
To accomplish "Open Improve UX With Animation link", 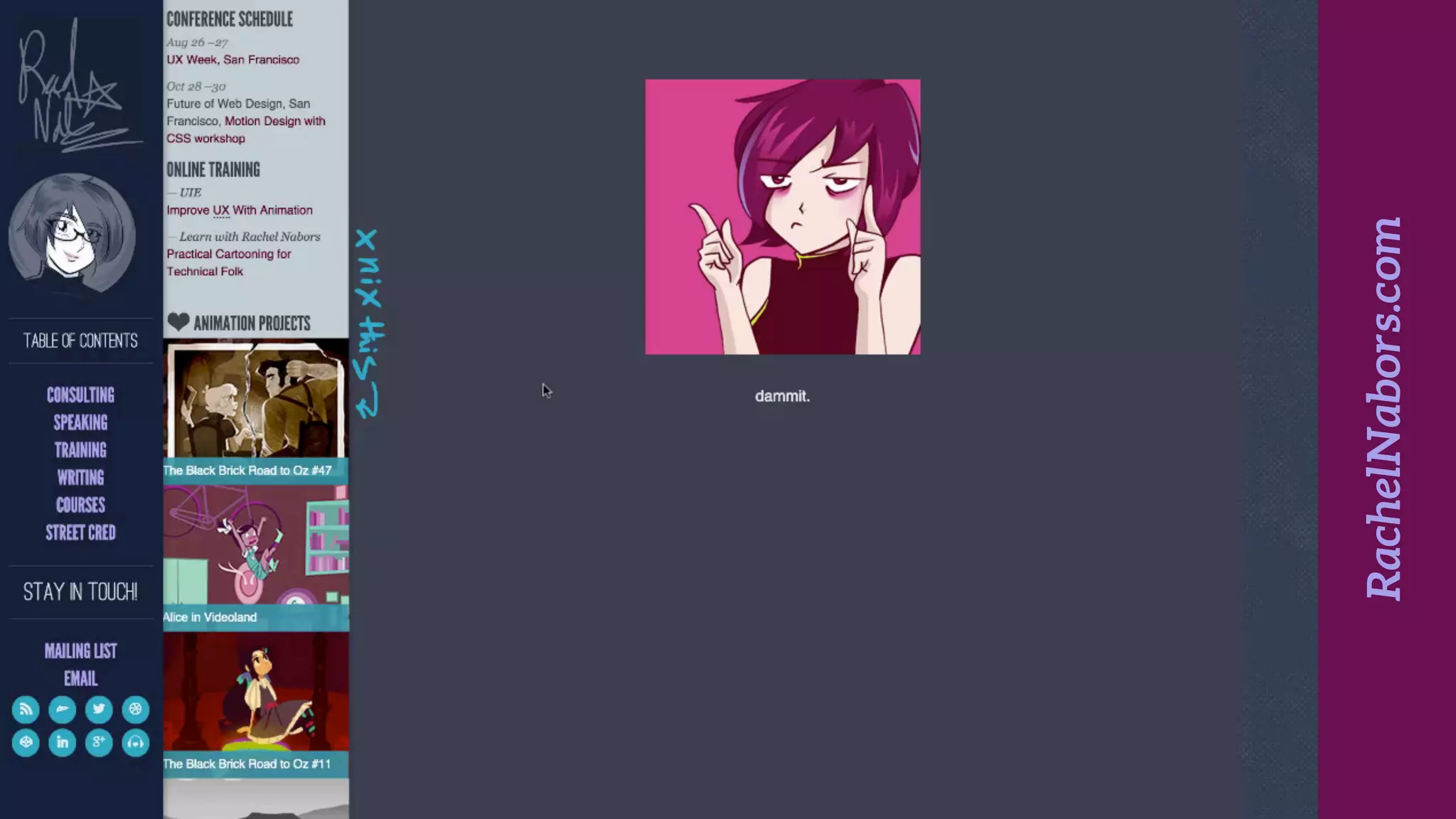I will pyautogui.click(x=240, y=210).
